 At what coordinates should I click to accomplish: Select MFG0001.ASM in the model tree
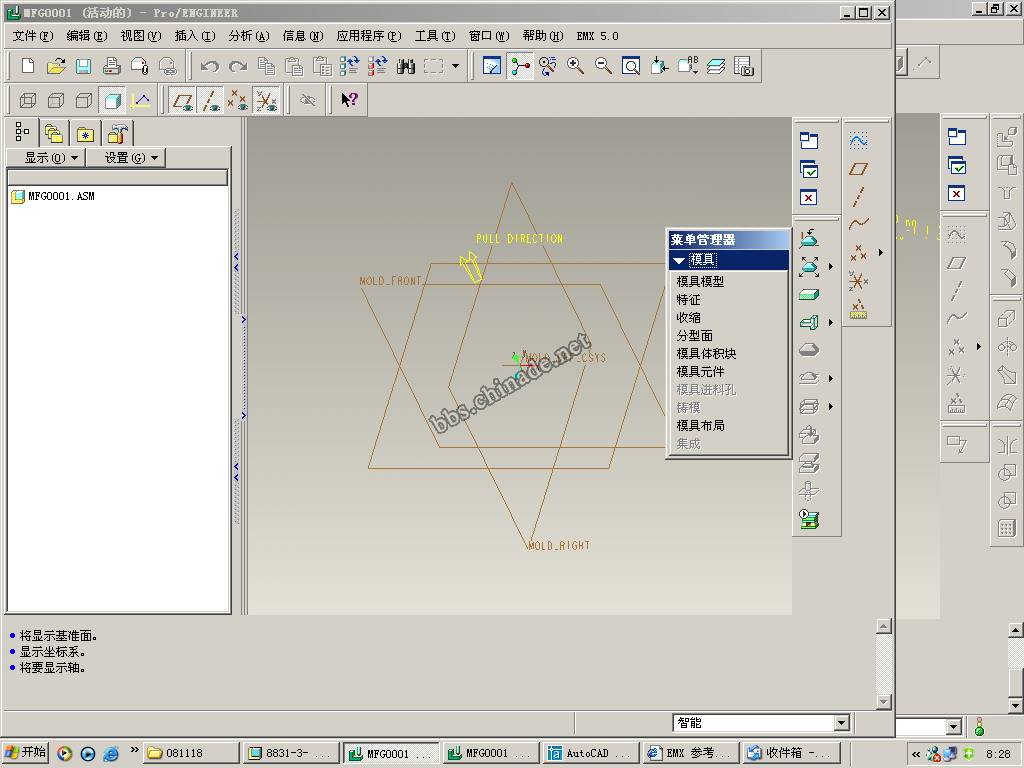tap(60, 197)
